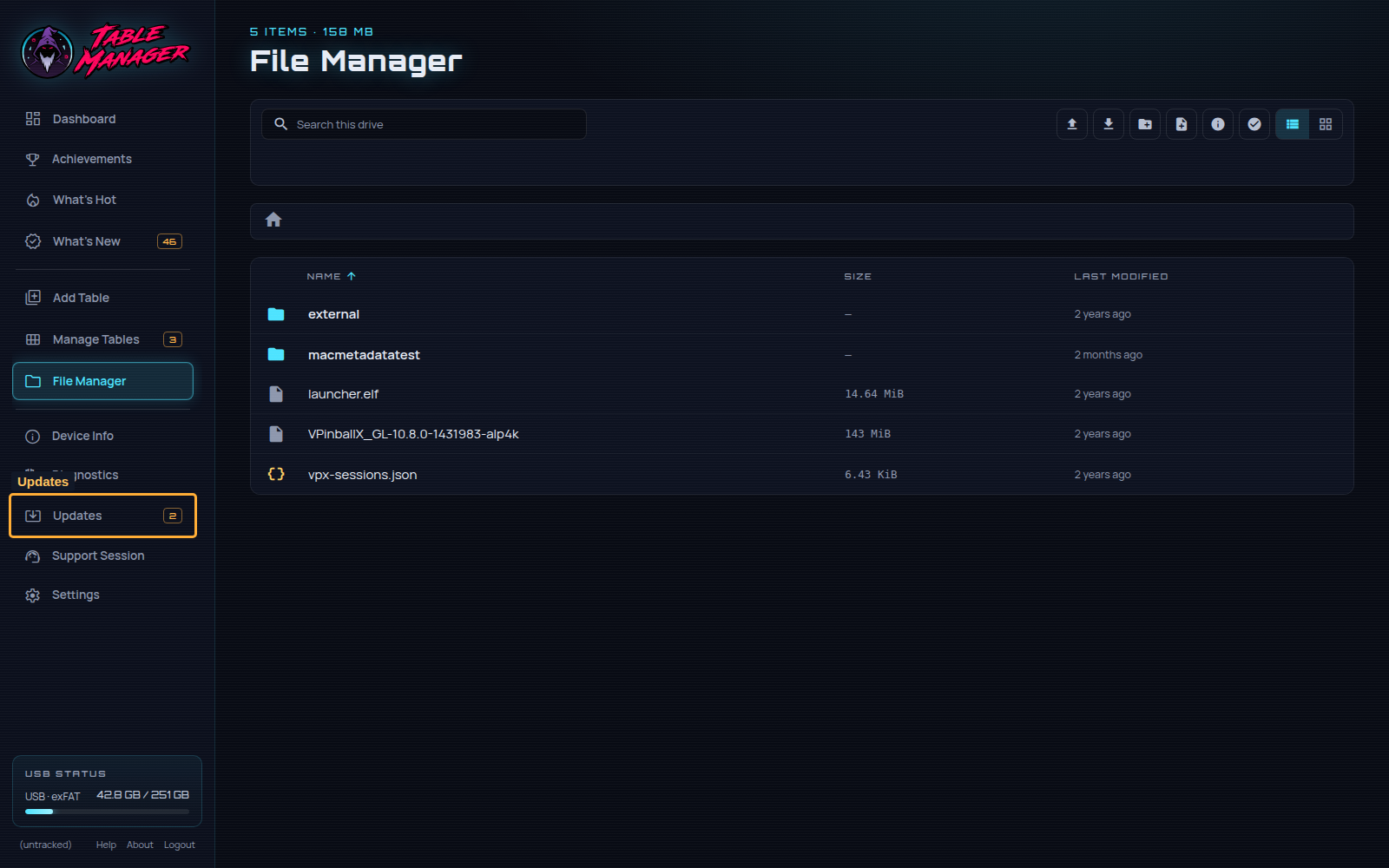1389x868 pixels.
Task: Click the launcher.elf file icon
Action: 276,394
